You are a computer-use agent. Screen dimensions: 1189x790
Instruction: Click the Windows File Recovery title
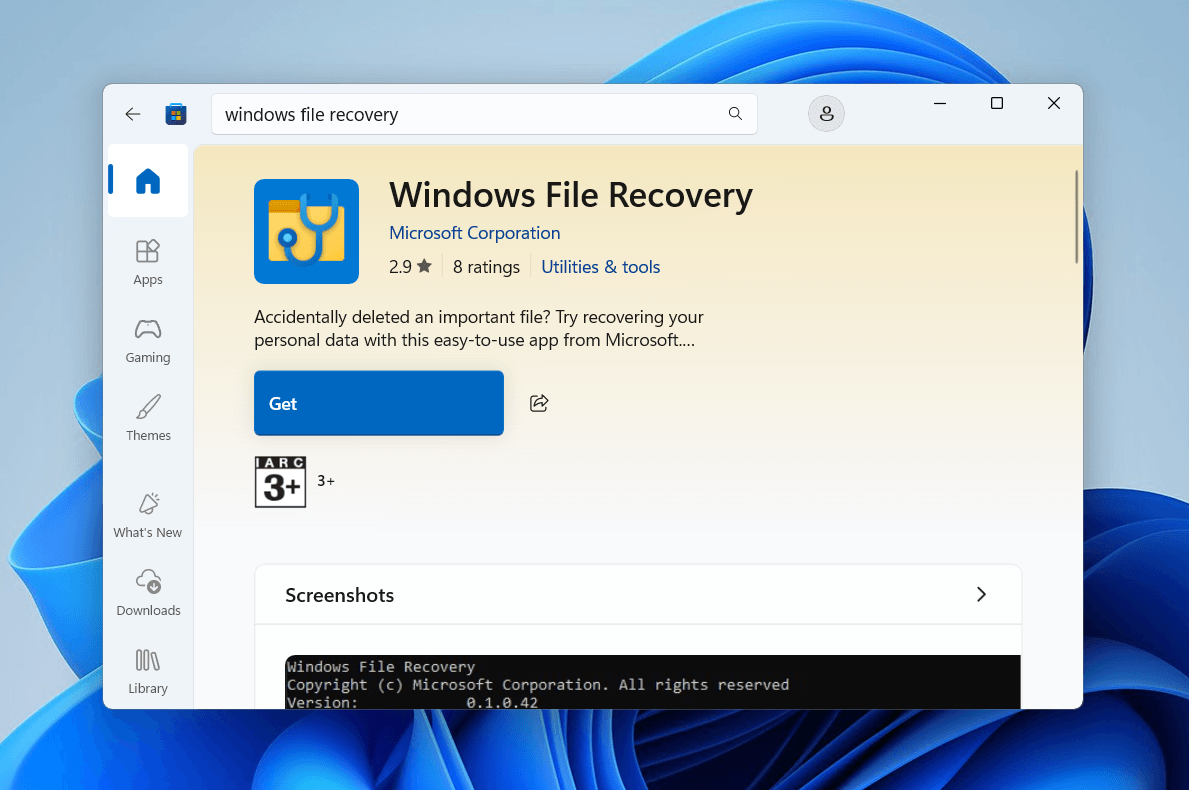tap(571, 195)
